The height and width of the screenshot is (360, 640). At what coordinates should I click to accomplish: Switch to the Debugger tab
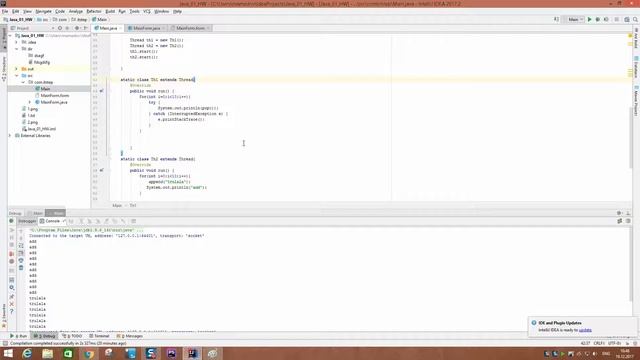27,221
